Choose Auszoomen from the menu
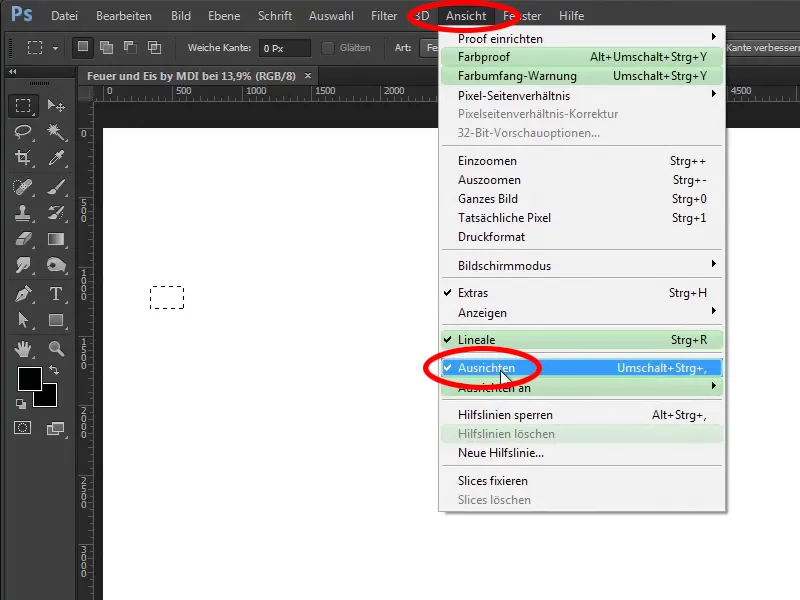This screenshot has width=800, height=600. (582, 180)
